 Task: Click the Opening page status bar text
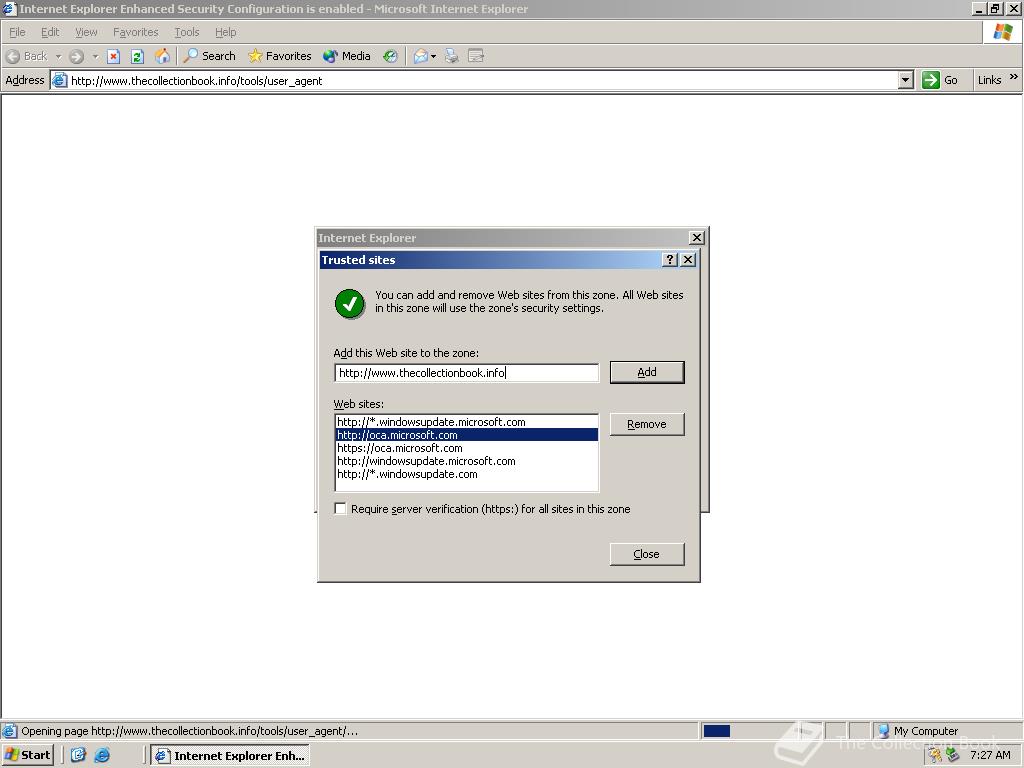(x=189, y=731)
